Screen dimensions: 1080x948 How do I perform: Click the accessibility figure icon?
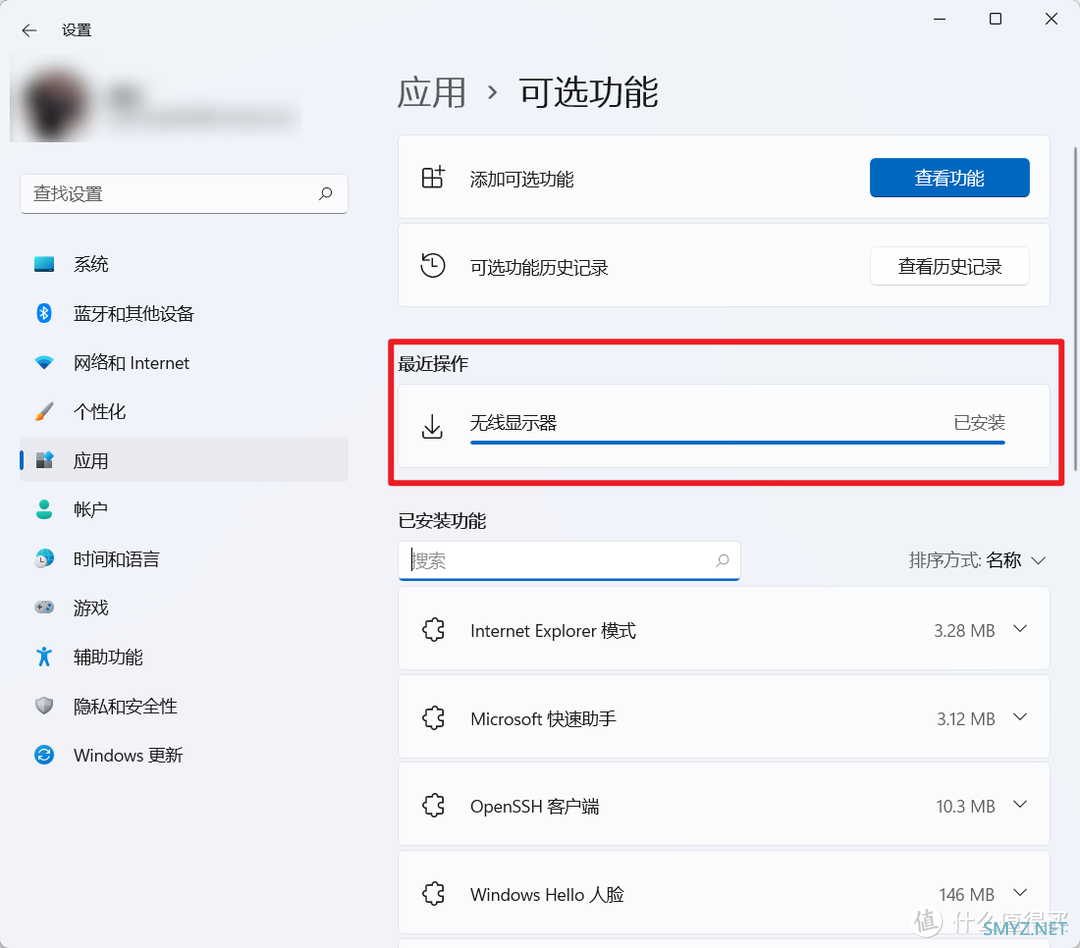pyautogui.click(x=44, y=657)
